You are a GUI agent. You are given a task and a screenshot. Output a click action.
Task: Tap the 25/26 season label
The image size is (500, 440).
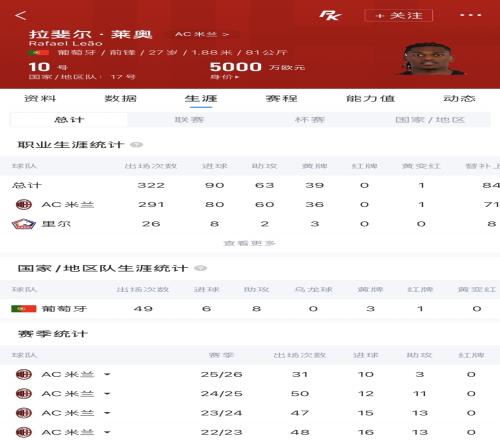click(x=221, y=374)
